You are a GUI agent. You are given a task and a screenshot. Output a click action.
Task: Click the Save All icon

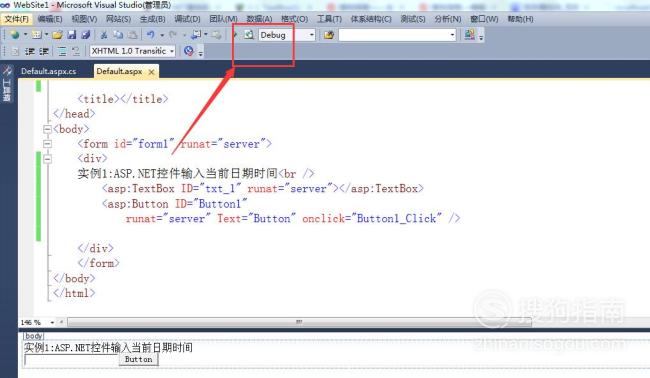86,35
